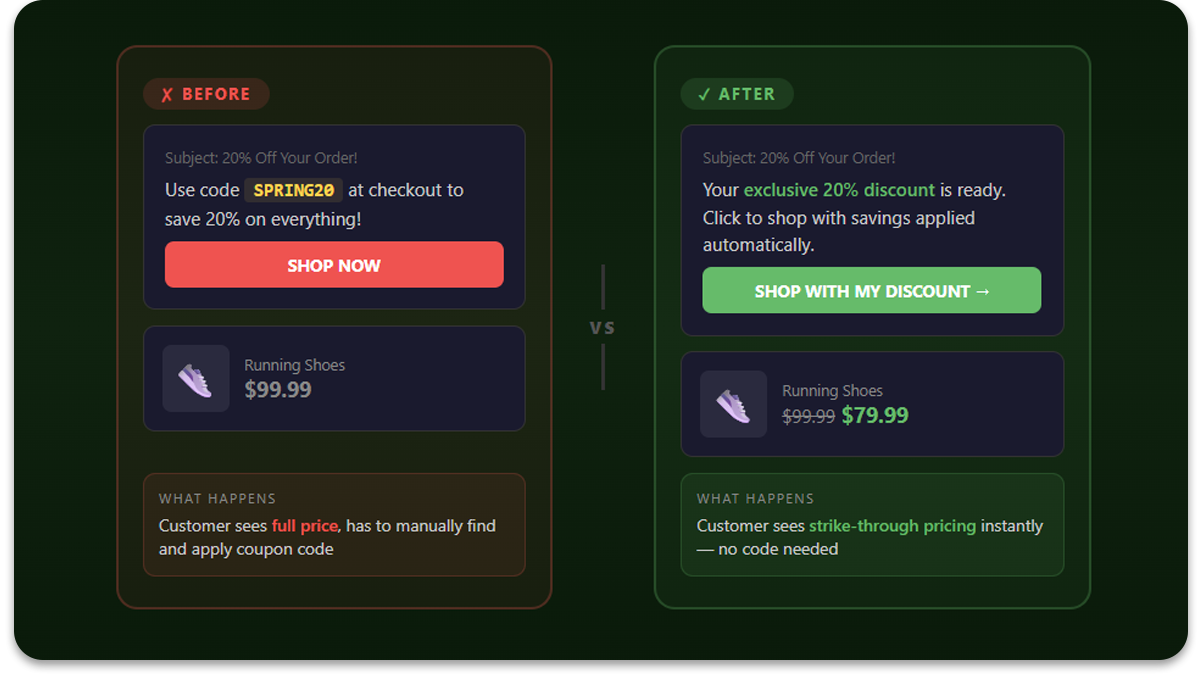Toggle the AFTER comparison badge
The height and width of the screenshot is (675, 1200).
point(737,94)
